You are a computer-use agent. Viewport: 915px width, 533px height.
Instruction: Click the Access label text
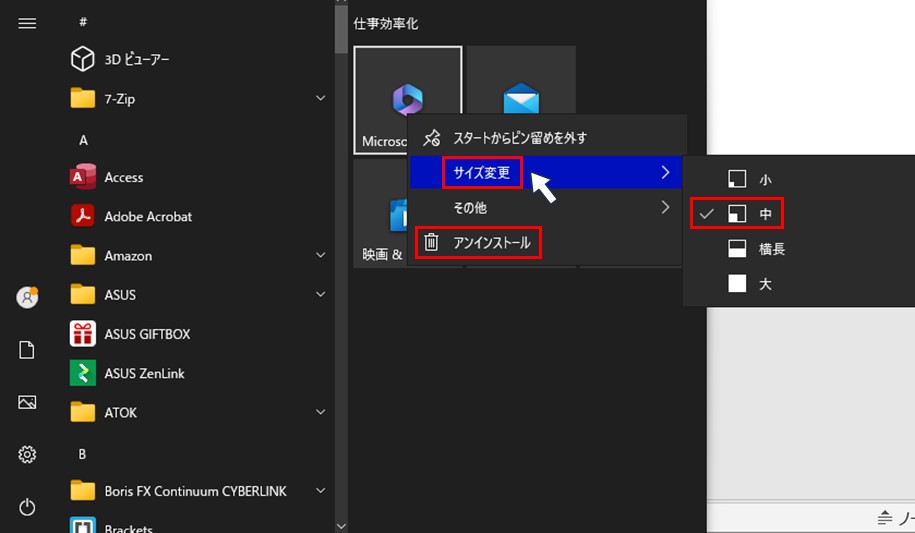pos(124,177)
